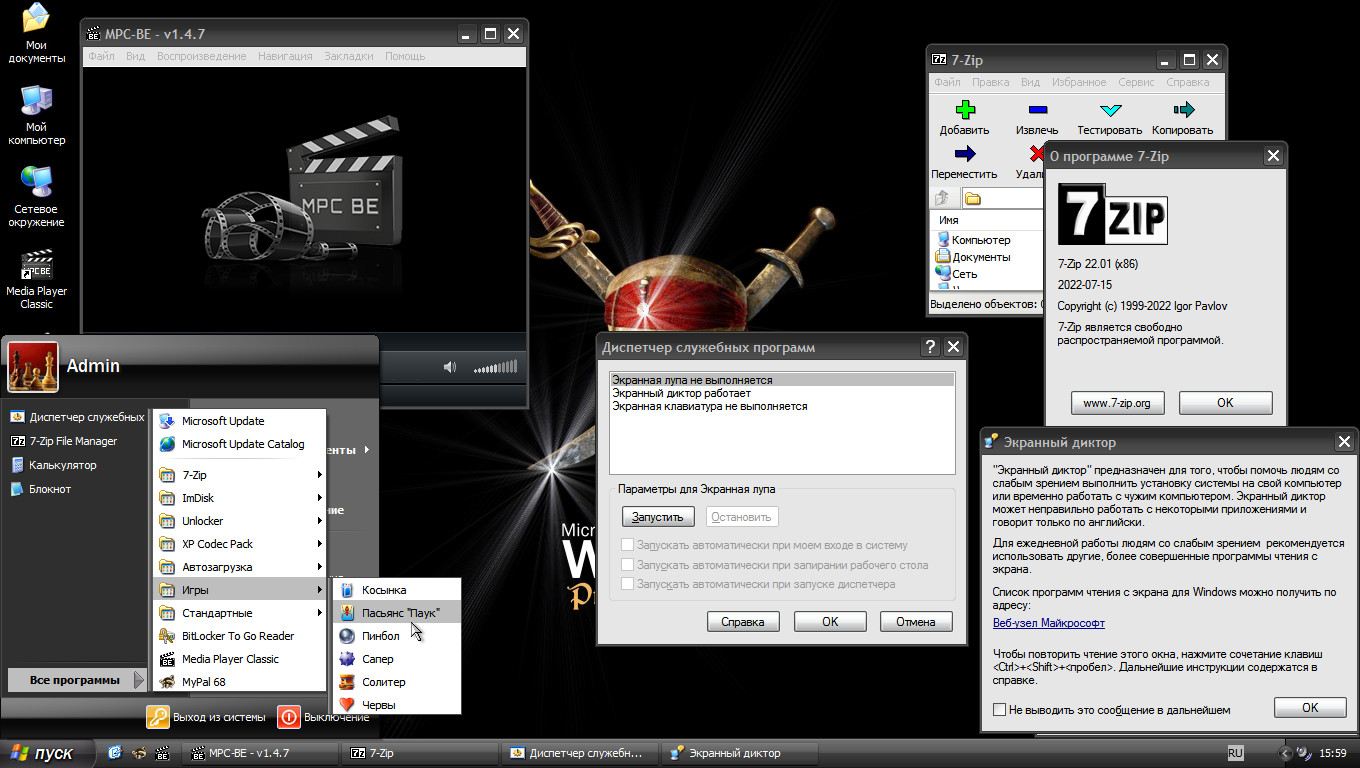Switch to MPC-BE taskbar button

coord(261,752)
